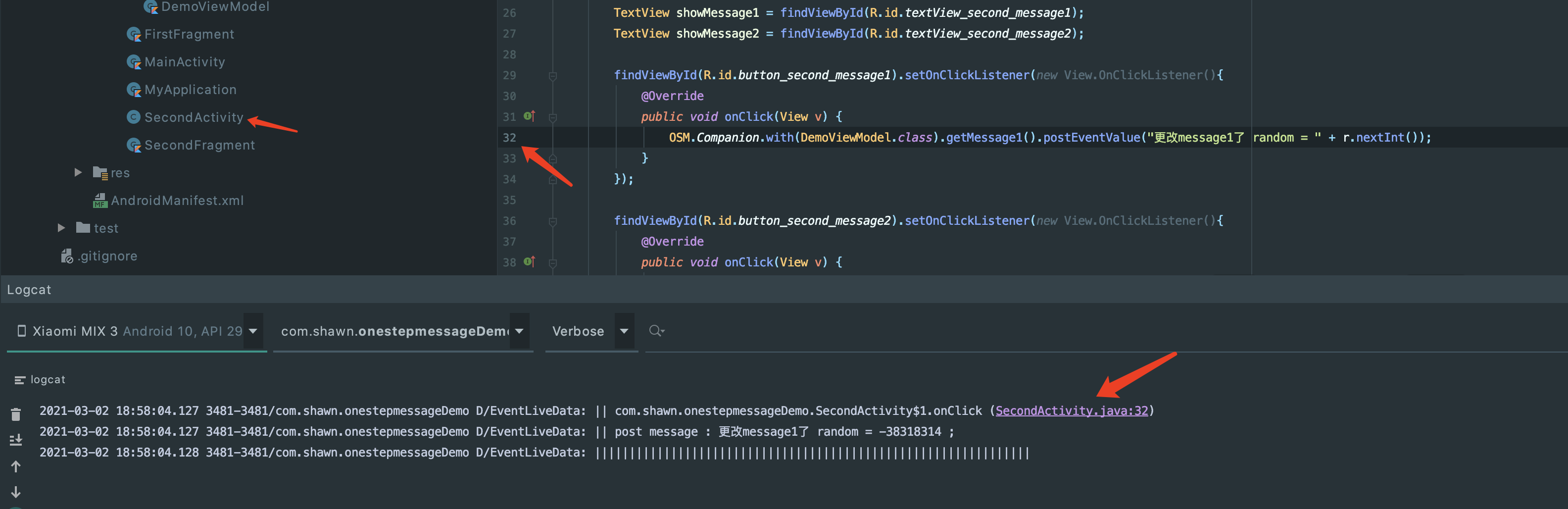The width and height of the screenshot is (1568, 509).
Task: Open the SecondActivity.java:32 link in logcat
Action: pos(1071,410)
